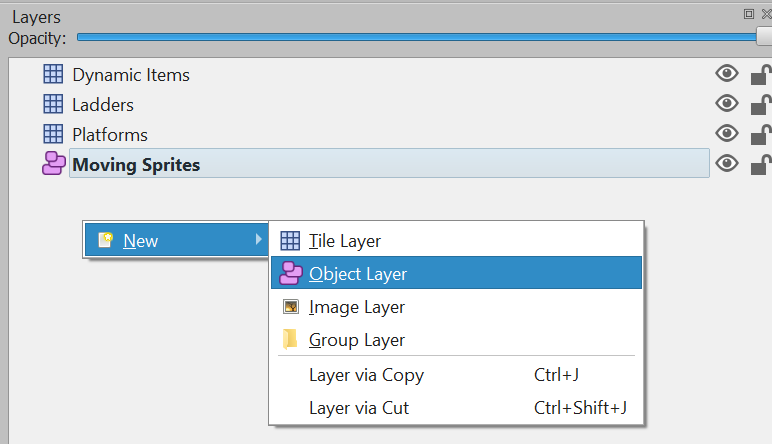The image size is (772, 444).
Task: Click the Ladders tile layer icon
Action: pyautogui.click(x=53, y=104)
